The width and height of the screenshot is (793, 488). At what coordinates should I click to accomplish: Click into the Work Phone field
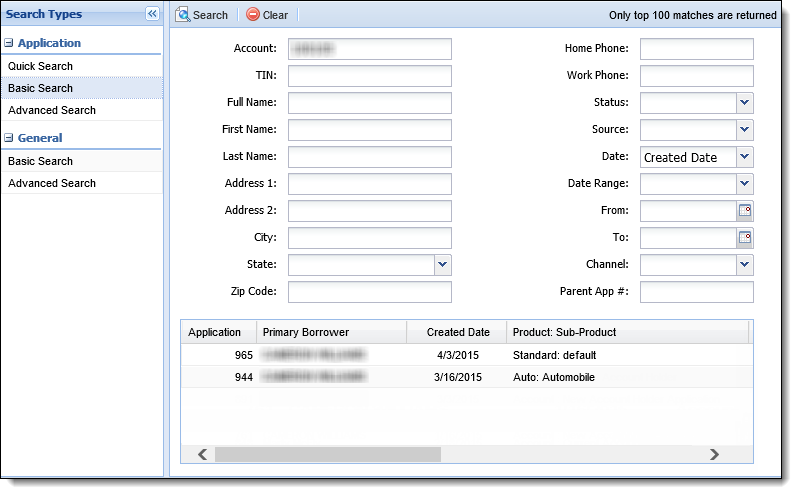pos(696,76)
